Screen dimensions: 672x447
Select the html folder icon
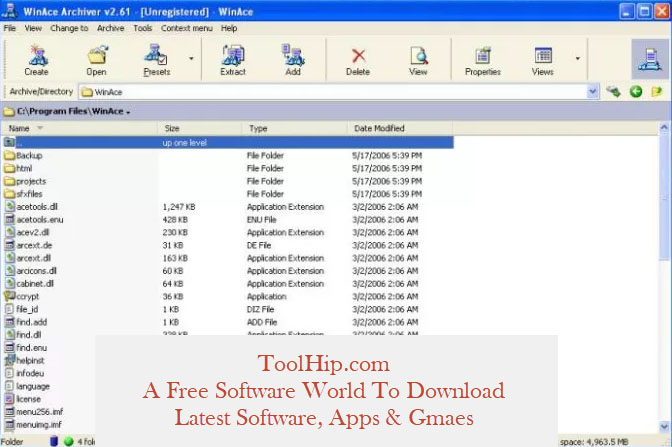[x=9, y=168]
